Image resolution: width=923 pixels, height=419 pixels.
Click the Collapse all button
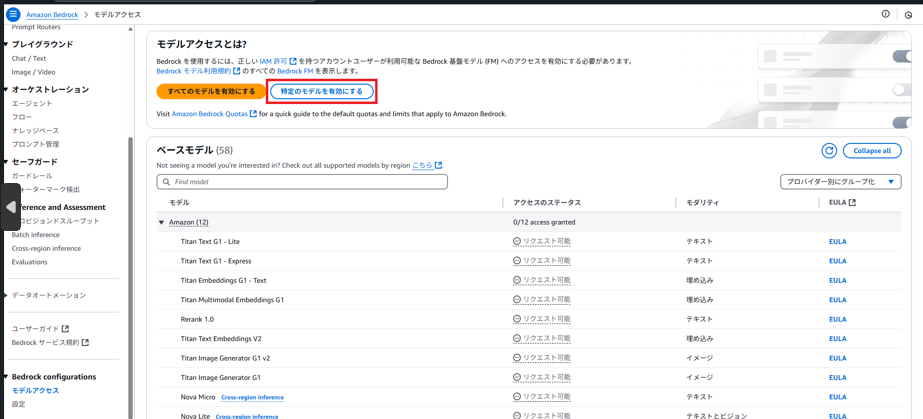coord(872,151)
